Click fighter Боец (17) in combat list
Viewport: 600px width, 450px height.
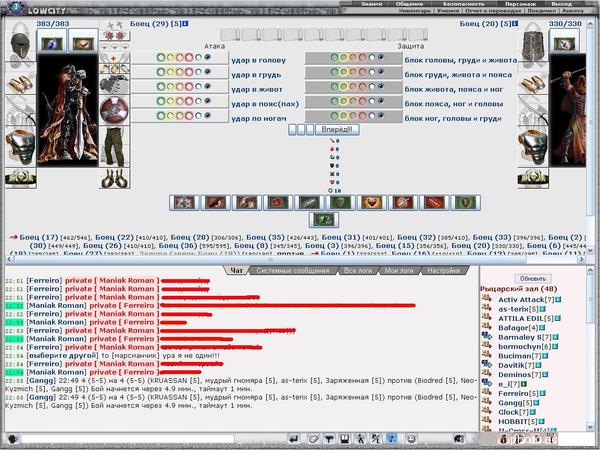(39, 237)
